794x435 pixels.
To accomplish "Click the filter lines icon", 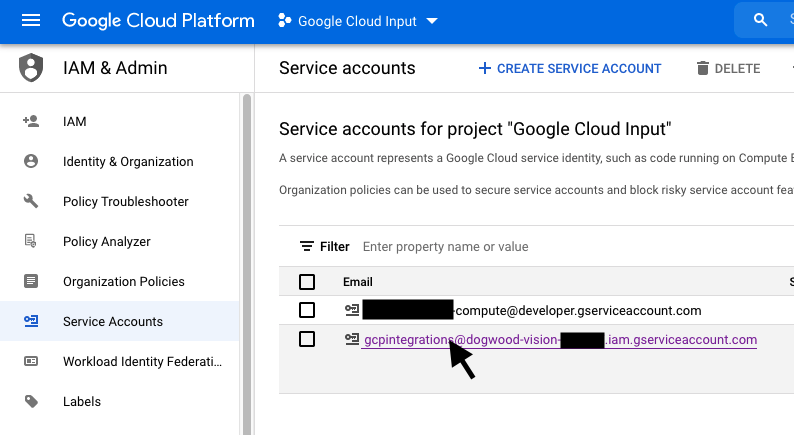I will (x=306, y=247).
